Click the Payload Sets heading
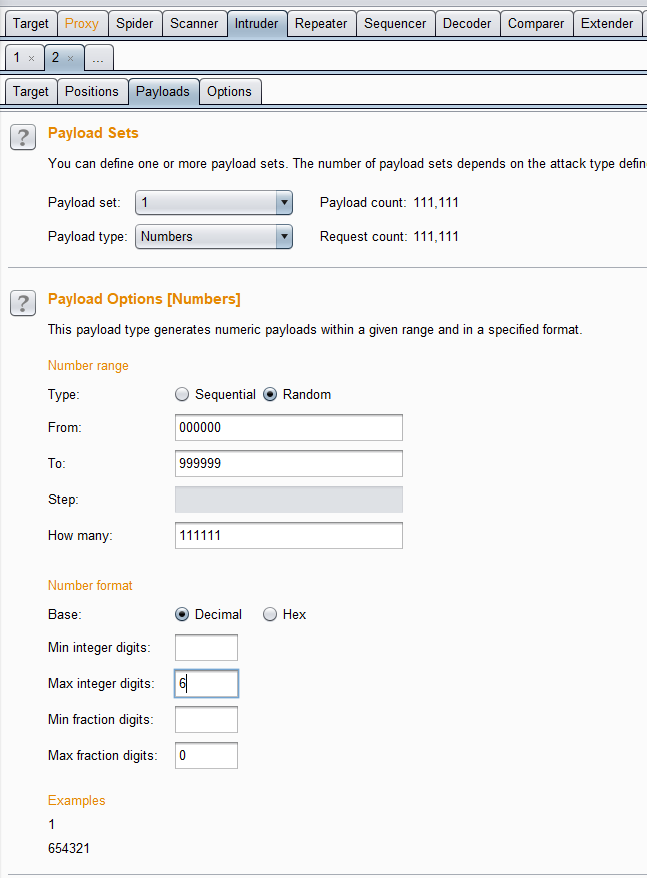The image size is (647, 878). [x=93, y=133]
